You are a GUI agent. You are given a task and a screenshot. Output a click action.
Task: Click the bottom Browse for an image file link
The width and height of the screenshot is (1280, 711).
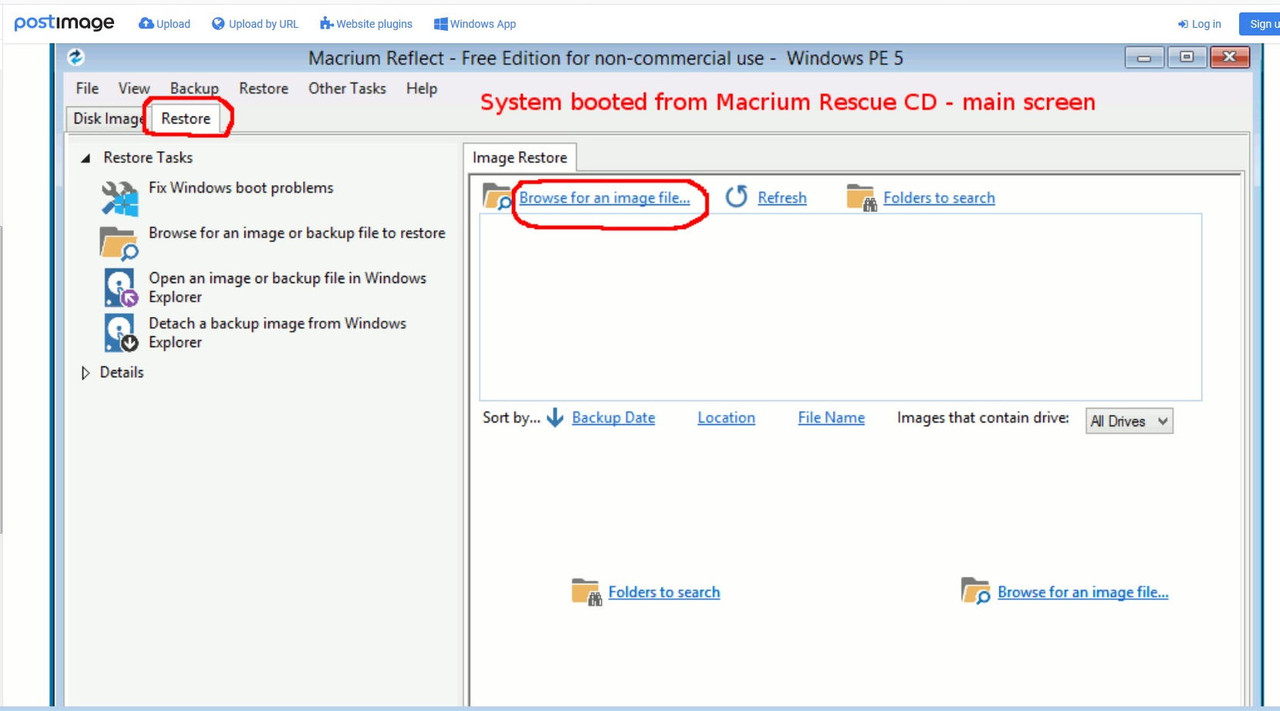[x=1083, y=592]
